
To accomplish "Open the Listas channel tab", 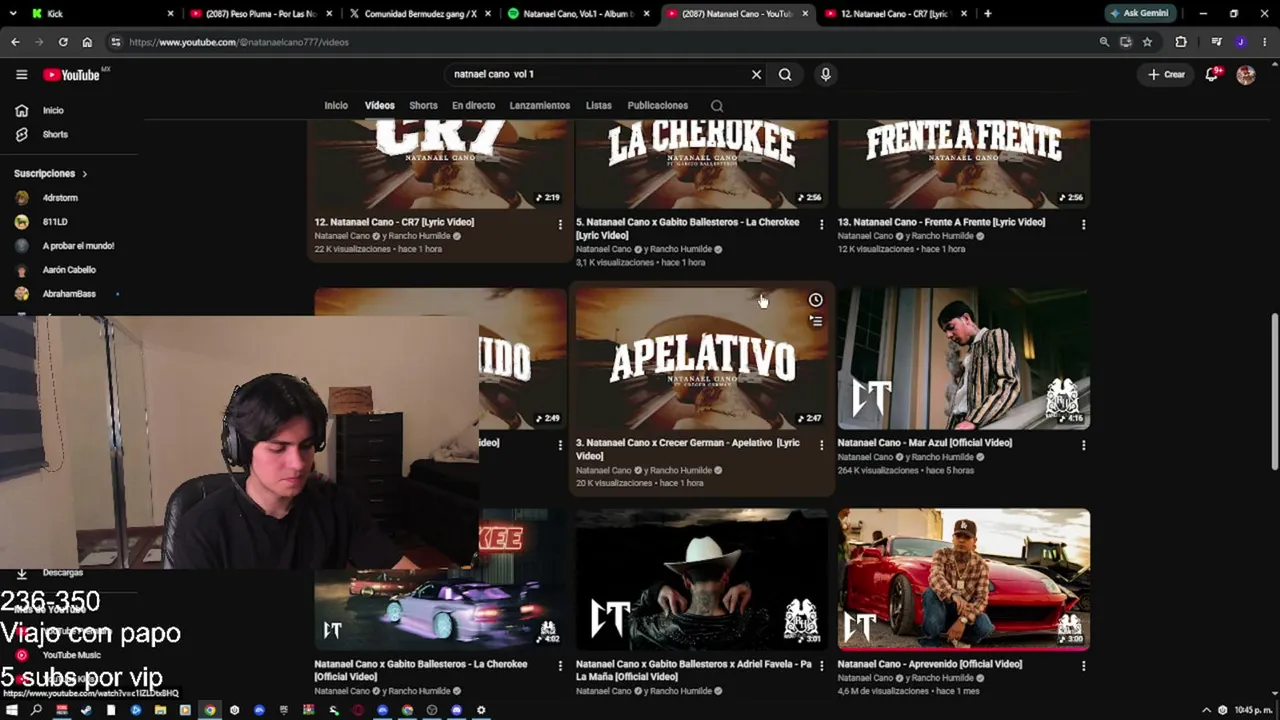I will (x=599, y=105).
